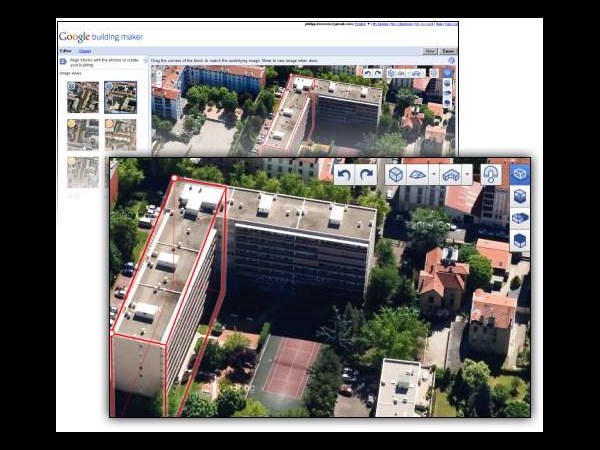Select the first image view thumbnail
This screenshot has width=600, height=450.
click(83, 97)
